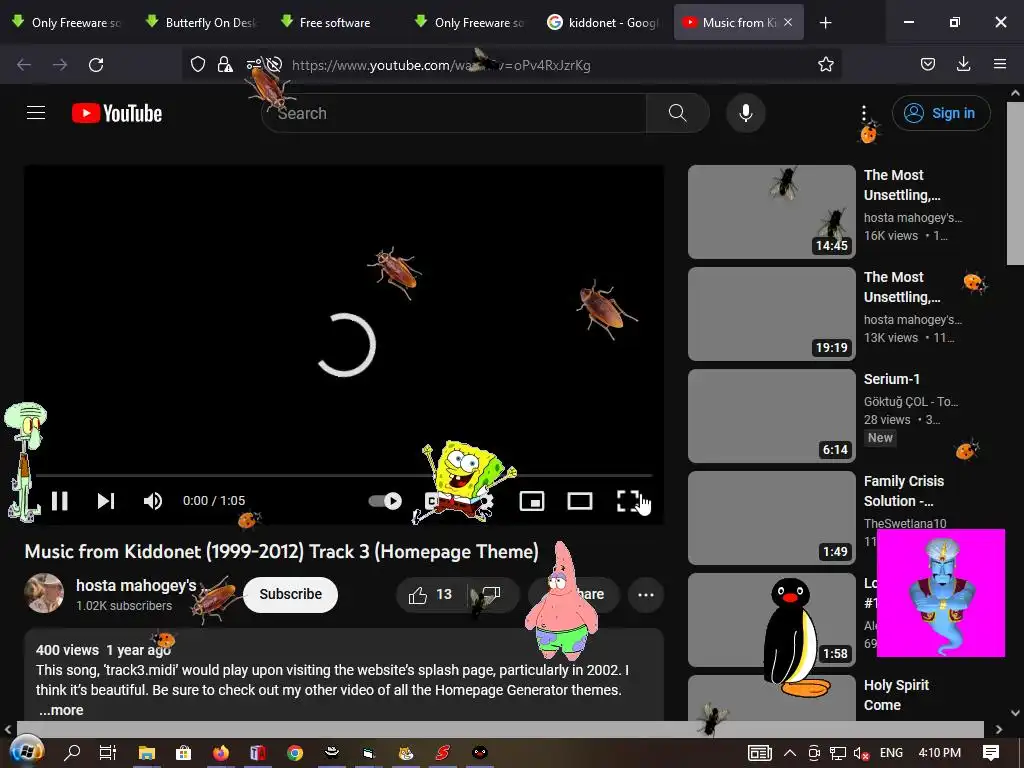Show hidden system tray icons
Viewport: 1024px width, 768px height.
pos(789,752)
